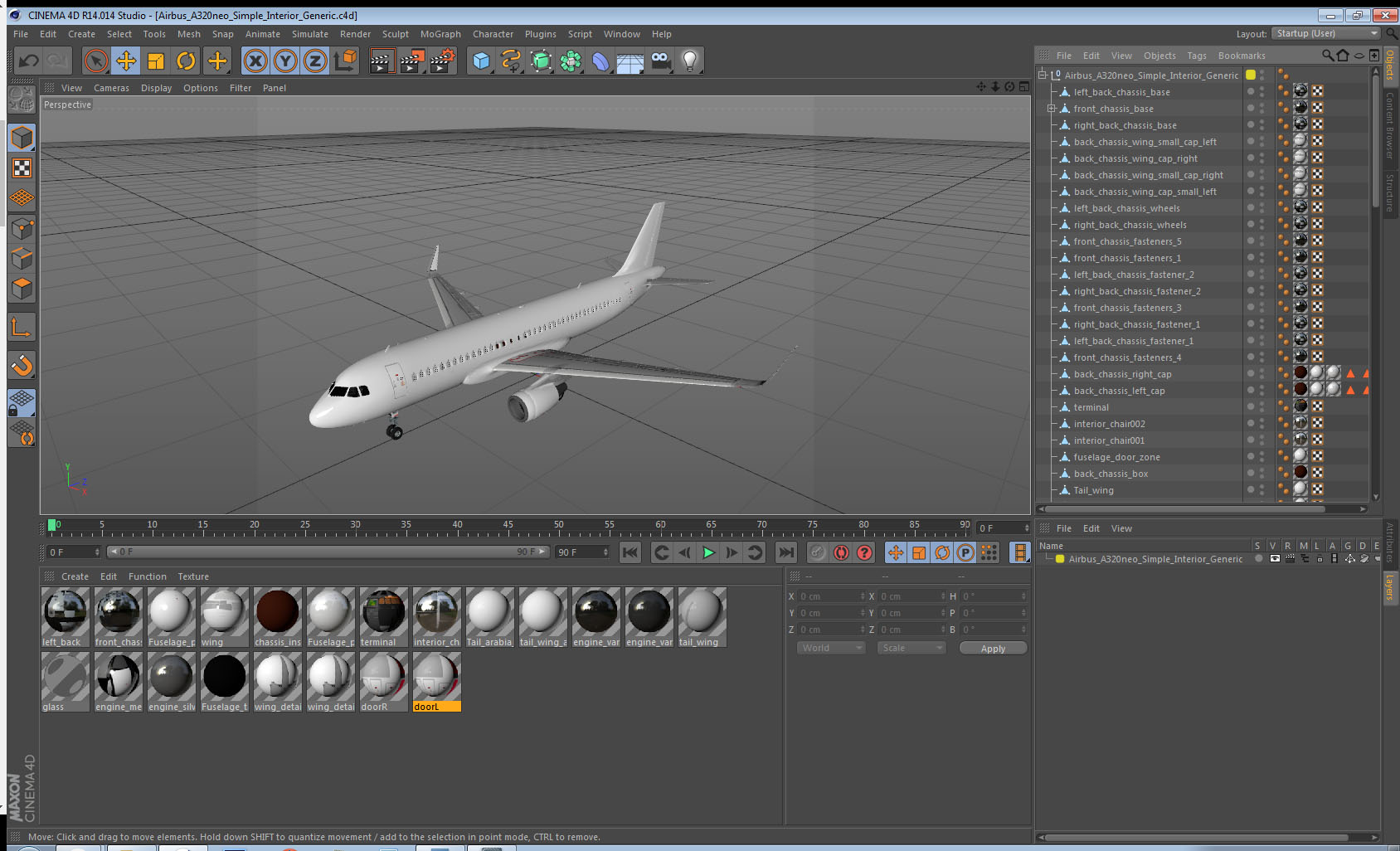The image size is (1400, 851).
Task: Click Object Manager search icon
Action: 1328,56
